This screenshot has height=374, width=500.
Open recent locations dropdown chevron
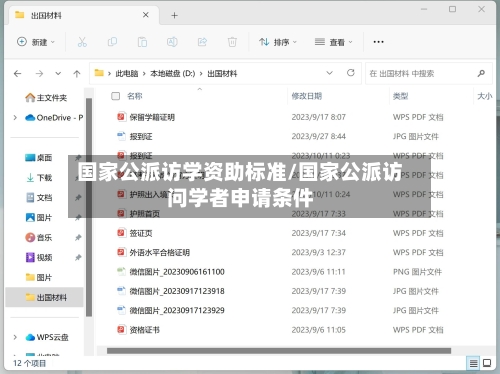click(58, 73)
